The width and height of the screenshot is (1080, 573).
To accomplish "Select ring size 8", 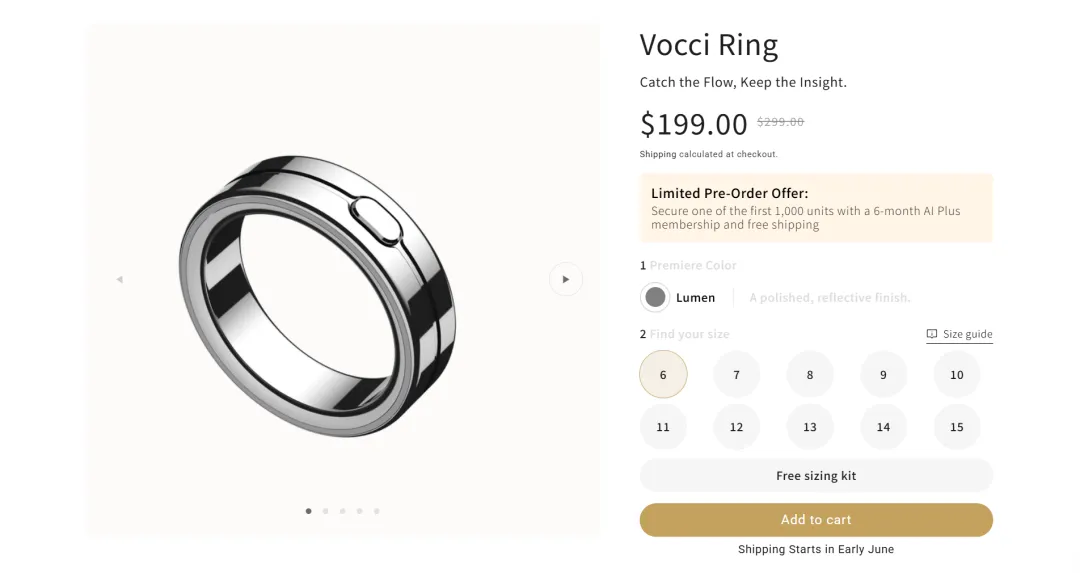I will 810,375.
